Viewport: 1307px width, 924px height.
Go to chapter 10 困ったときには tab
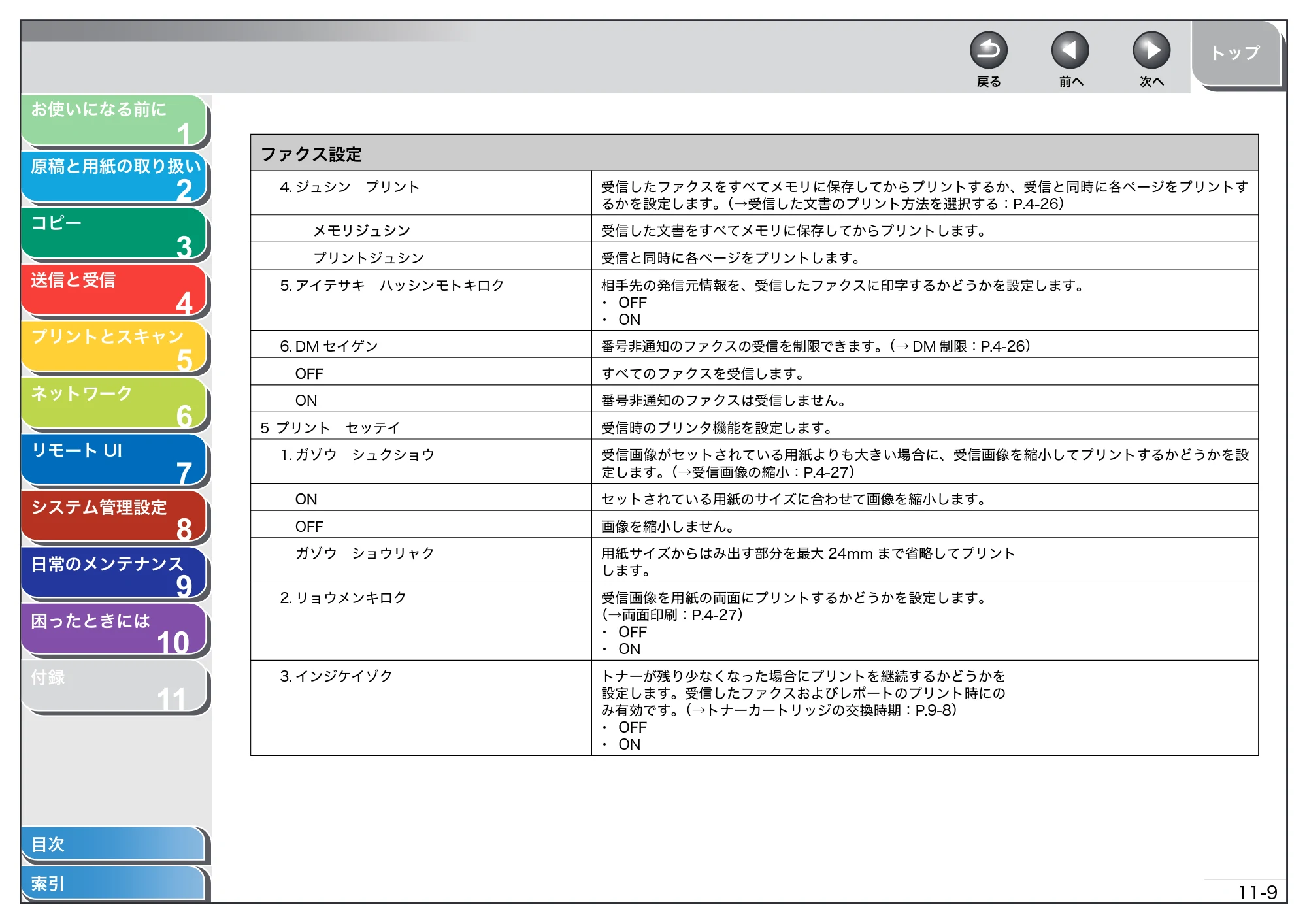114,631
